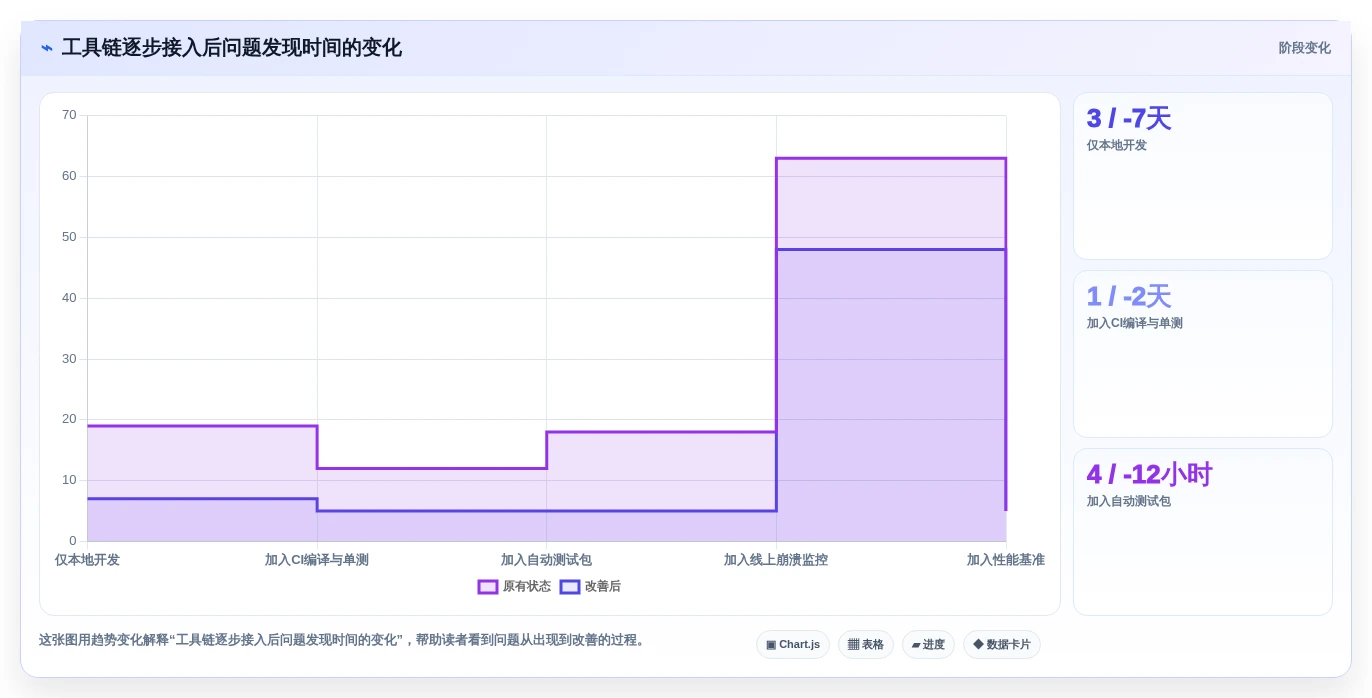Click the 4 / -12小时 value
This screenshot has width=1372, height=698.
coord(1149,475)
